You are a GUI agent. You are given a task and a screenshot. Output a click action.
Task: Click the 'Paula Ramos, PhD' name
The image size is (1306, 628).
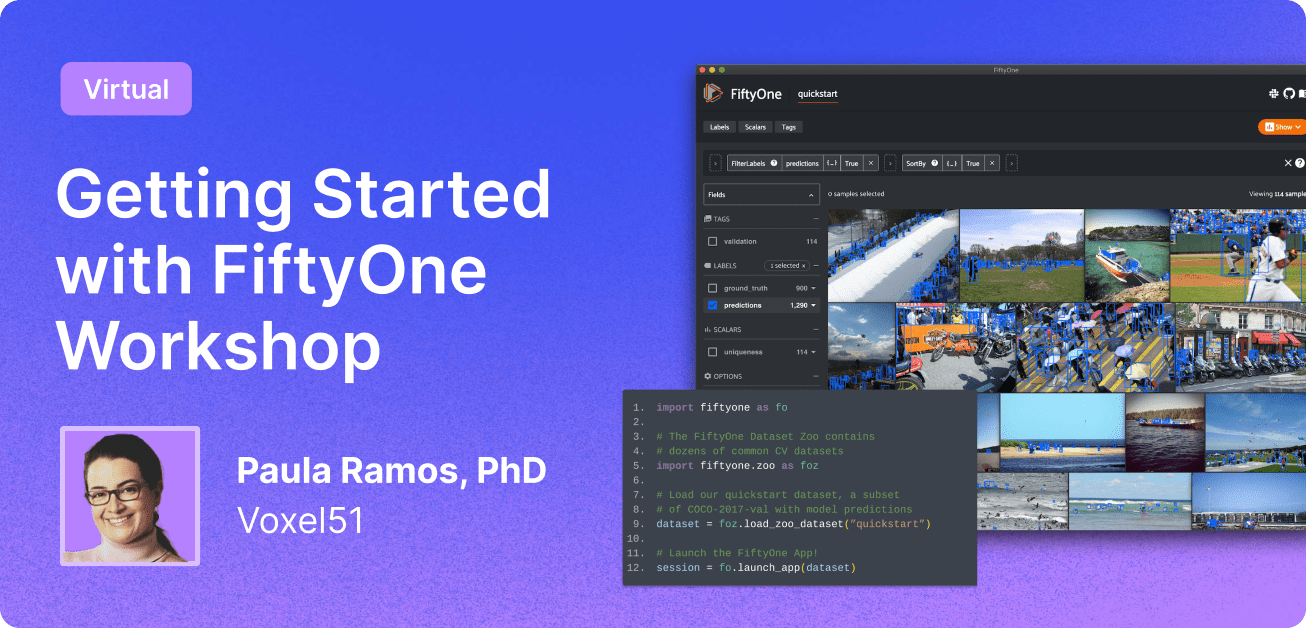point(391,471)
